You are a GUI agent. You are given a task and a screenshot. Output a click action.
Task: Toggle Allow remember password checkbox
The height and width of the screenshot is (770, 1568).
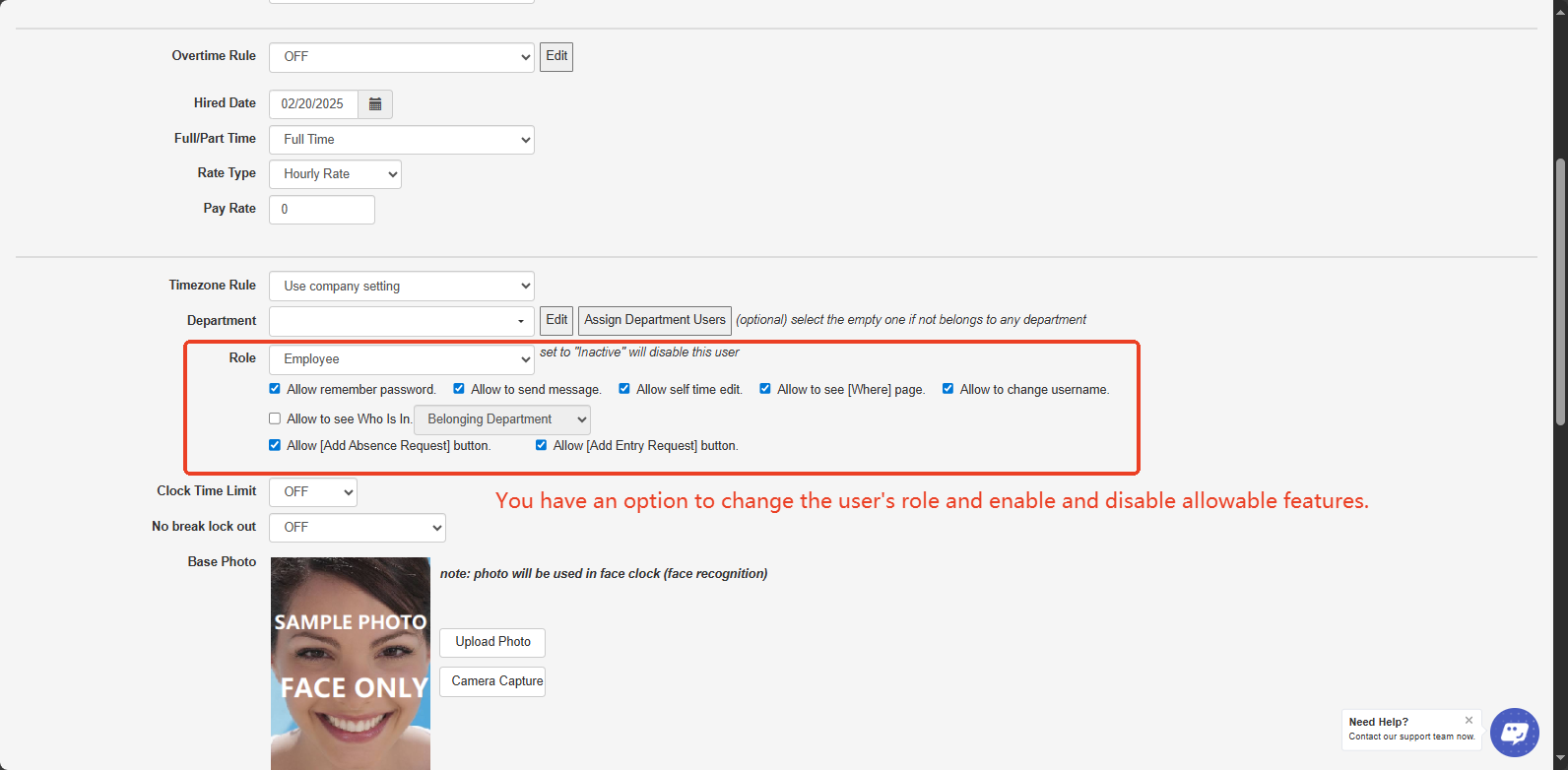coord(275,389)
